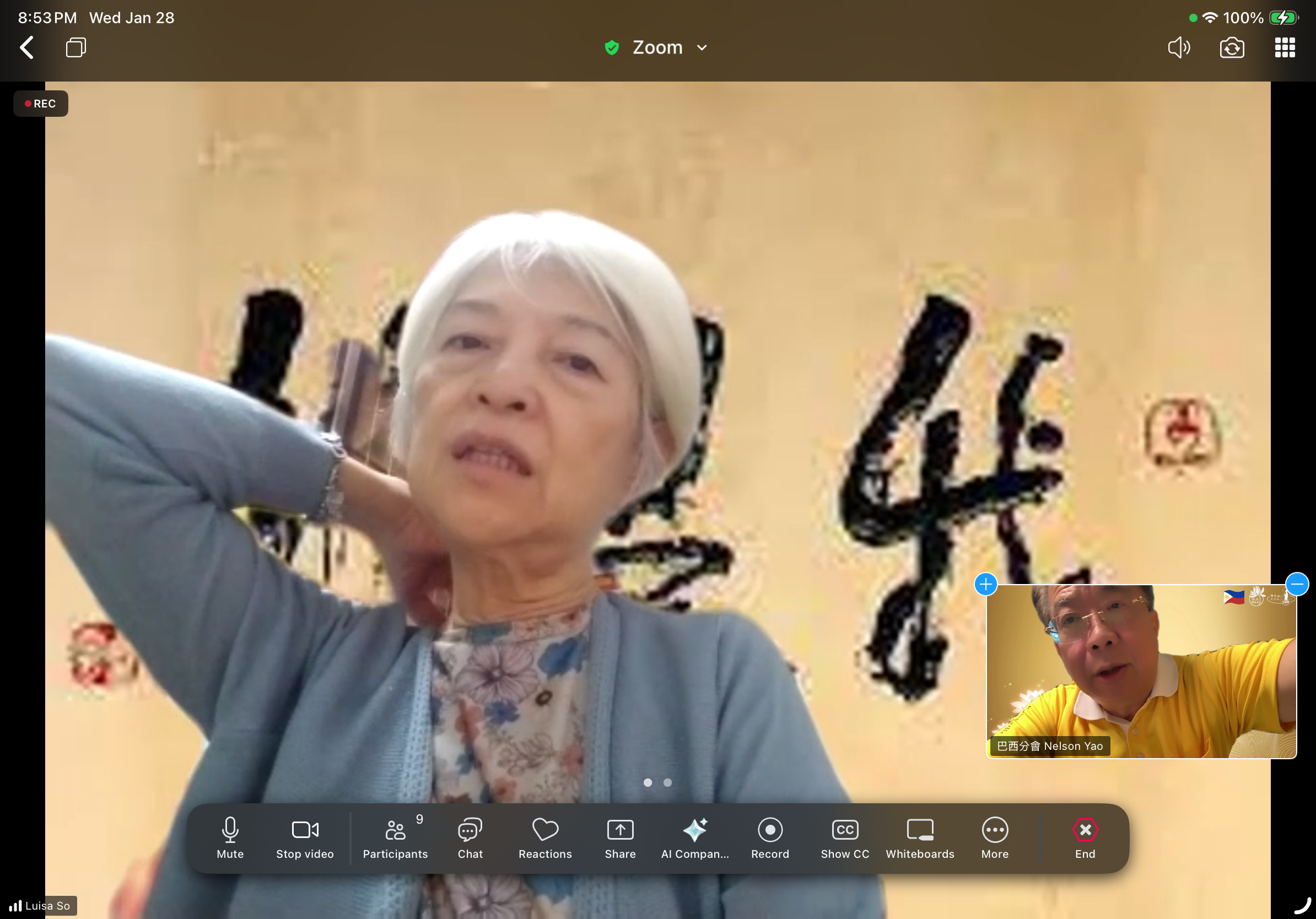Tap the speaker audio output icon
The image size is (1316, 919).
[1178, 47]
